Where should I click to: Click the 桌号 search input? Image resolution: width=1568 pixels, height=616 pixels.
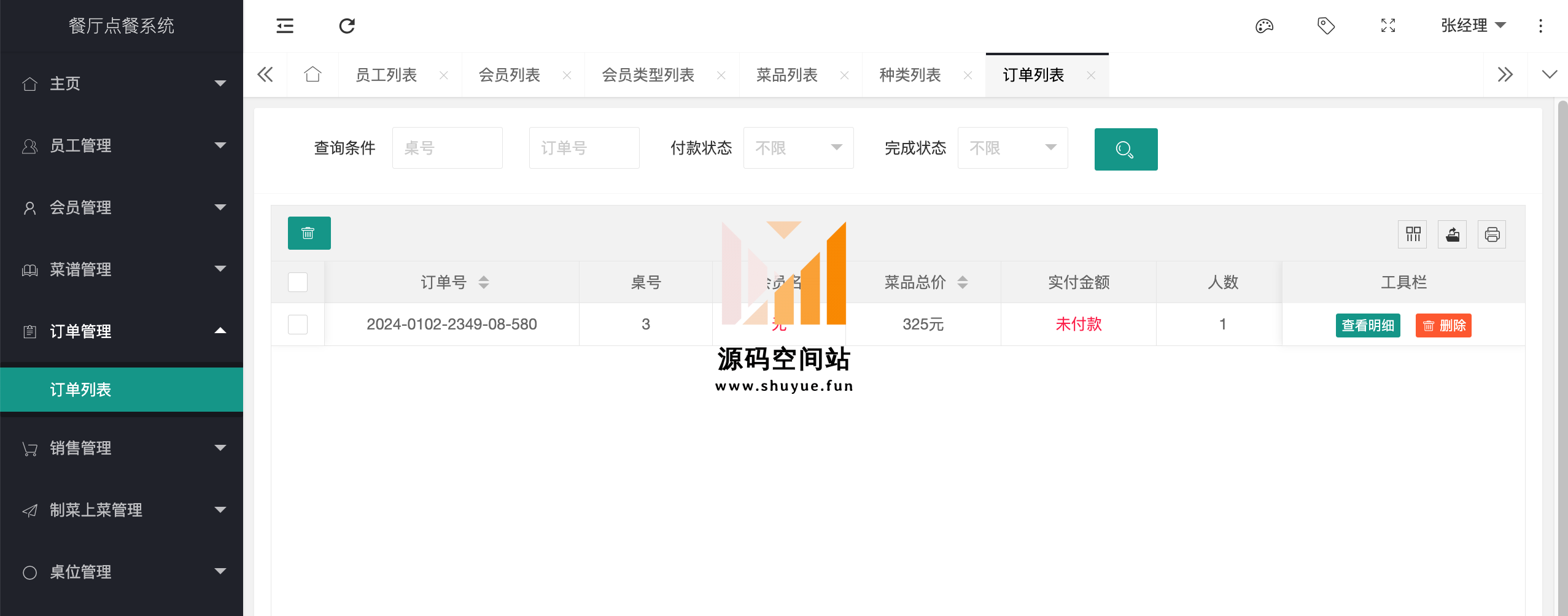click(x=448, y=148)
